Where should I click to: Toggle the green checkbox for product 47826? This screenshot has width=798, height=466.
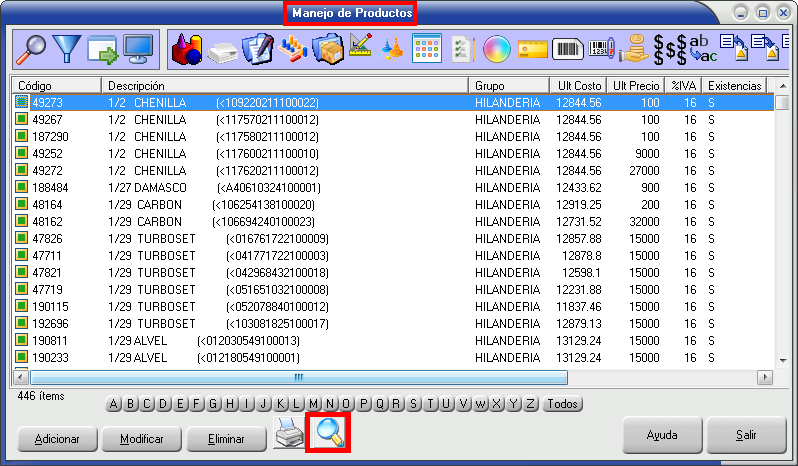(22, 239)
